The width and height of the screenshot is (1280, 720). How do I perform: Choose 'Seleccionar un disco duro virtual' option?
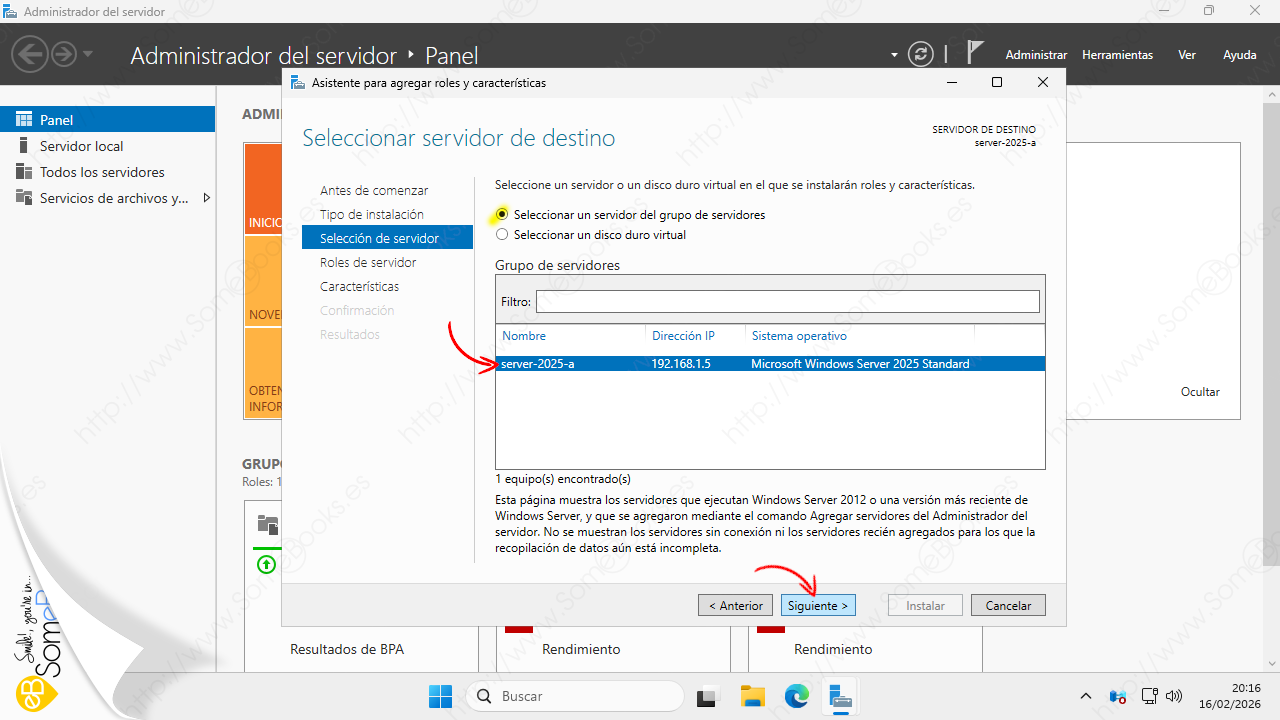point(503,235)
